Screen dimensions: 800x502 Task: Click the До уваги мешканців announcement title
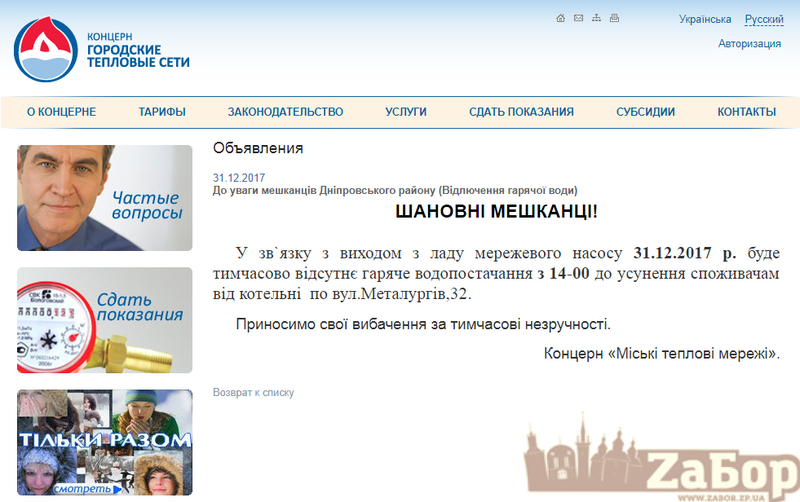pos(395,190)
